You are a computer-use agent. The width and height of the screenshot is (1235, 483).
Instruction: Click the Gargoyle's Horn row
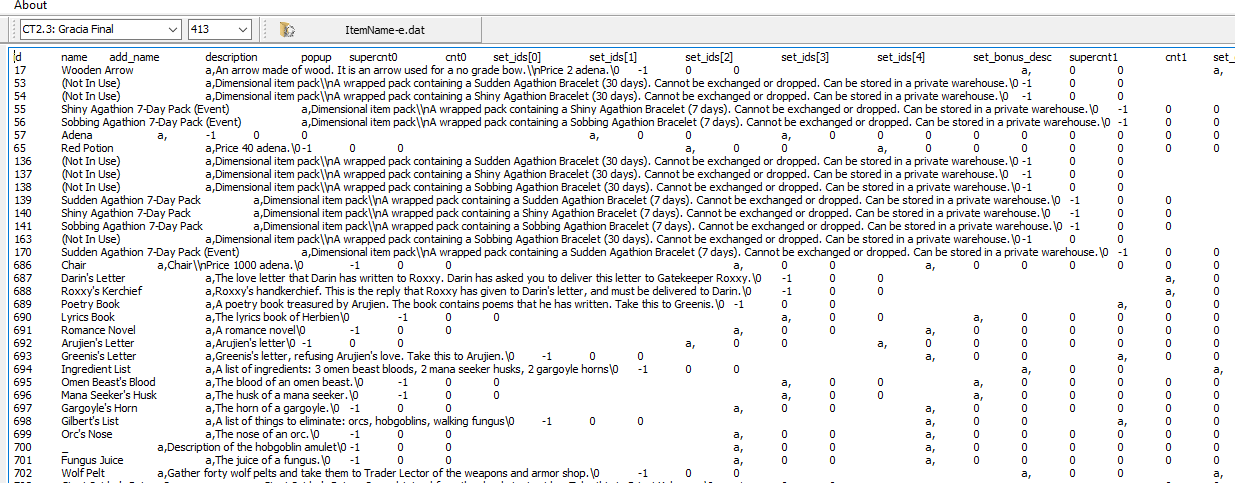99,408
